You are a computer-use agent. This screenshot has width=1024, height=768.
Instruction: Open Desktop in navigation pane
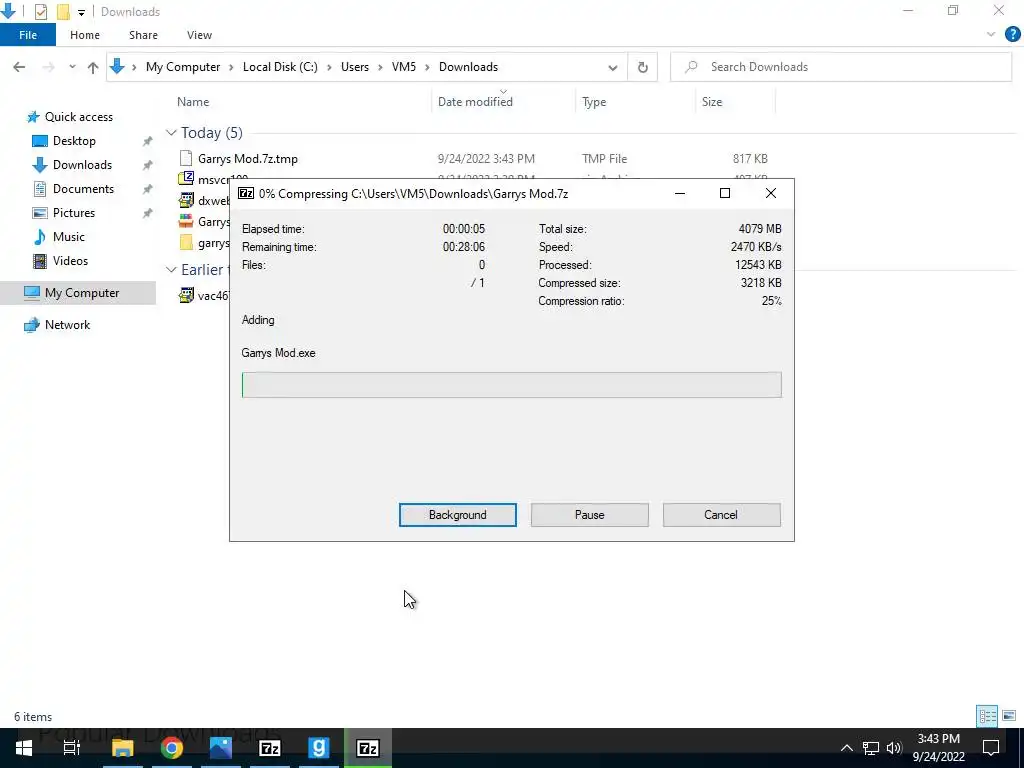[x=74, y=141]
